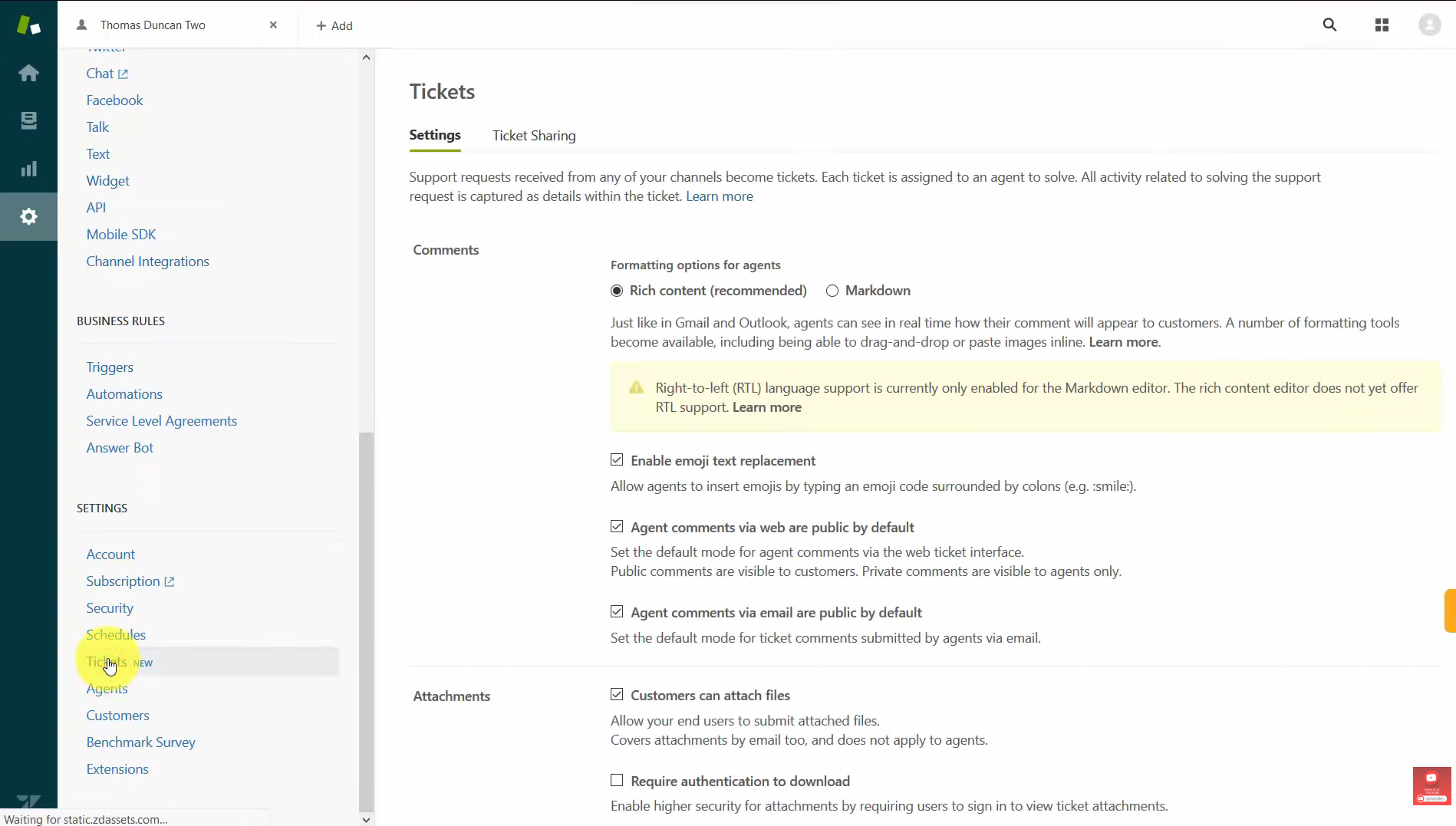Open Facebook channel settings
1456x826 pixels.
tap(114, 100)
